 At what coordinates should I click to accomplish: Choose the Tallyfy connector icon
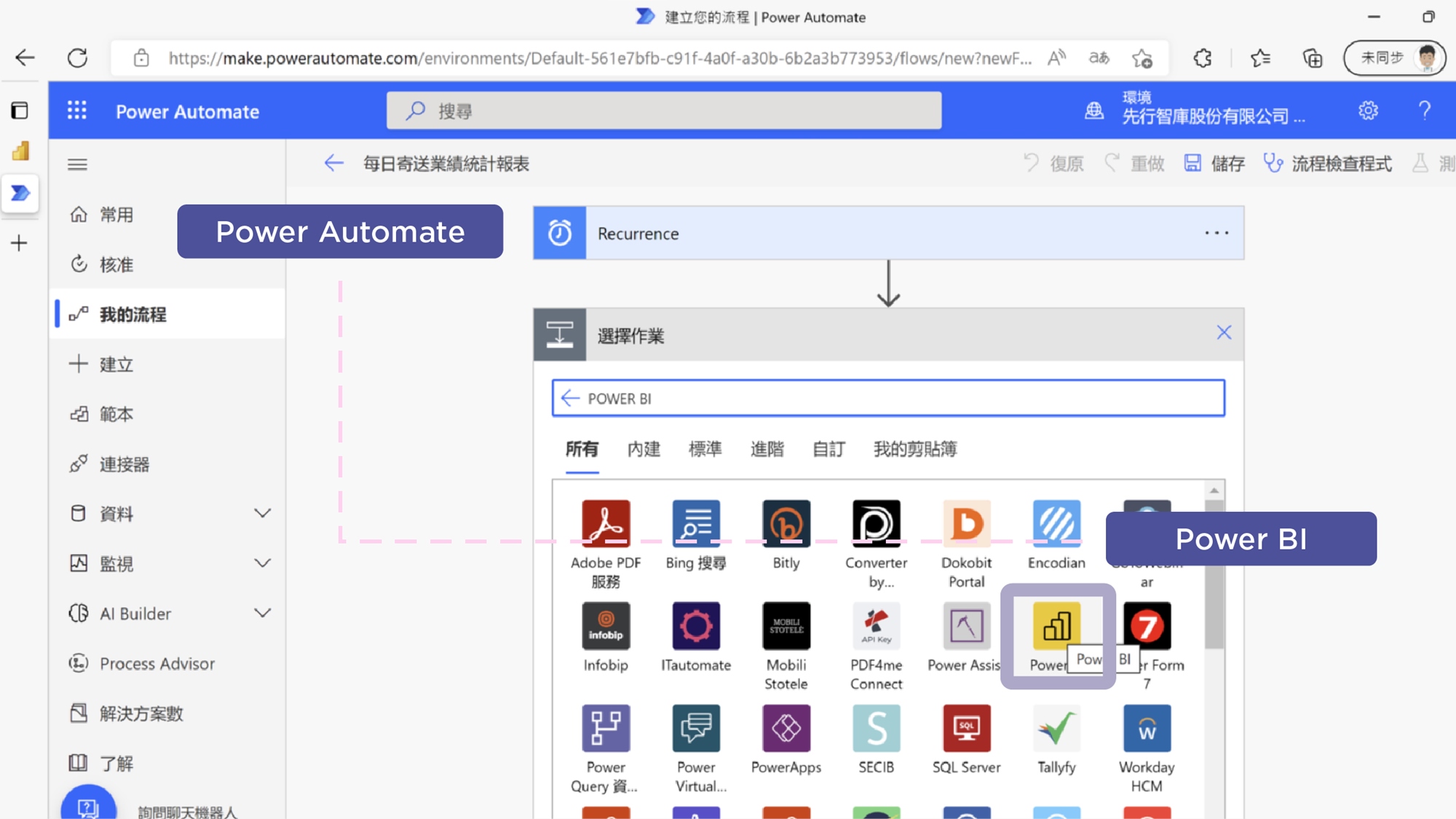point(1056,729)
